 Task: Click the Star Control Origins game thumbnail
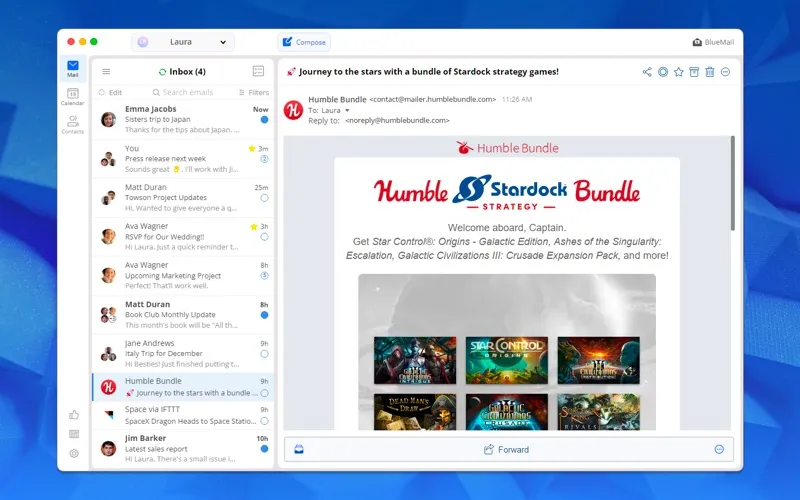(x=507, y=360)
